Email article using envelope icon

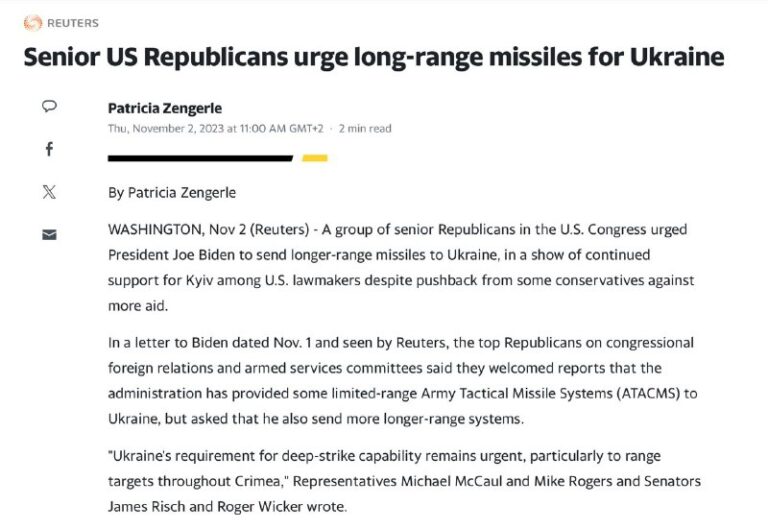pos(49,235)
